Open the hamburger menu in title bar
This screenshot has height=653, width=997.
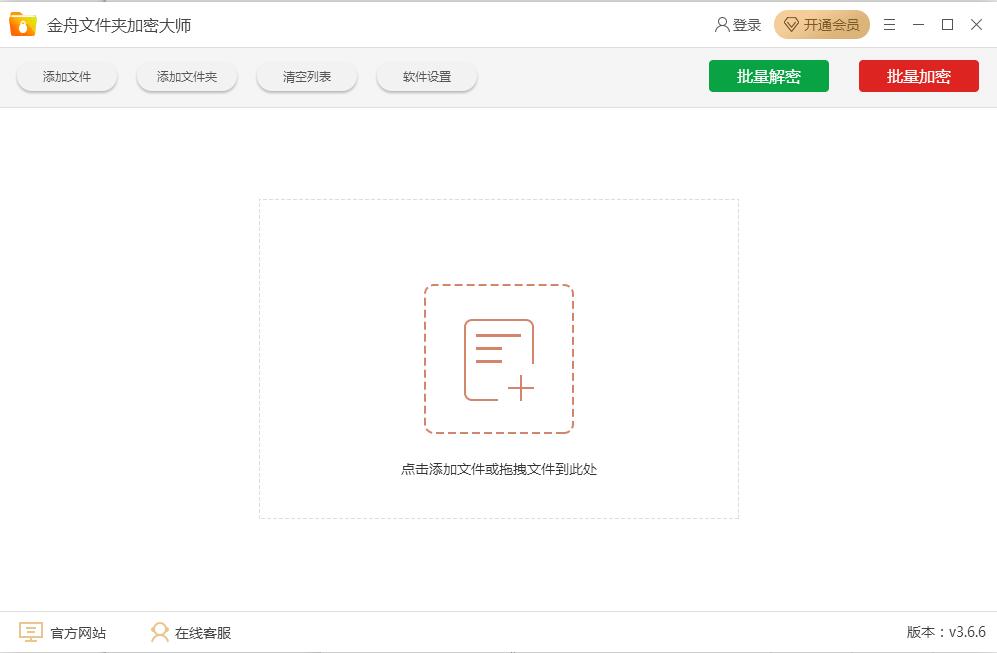[x=889, y=25]
